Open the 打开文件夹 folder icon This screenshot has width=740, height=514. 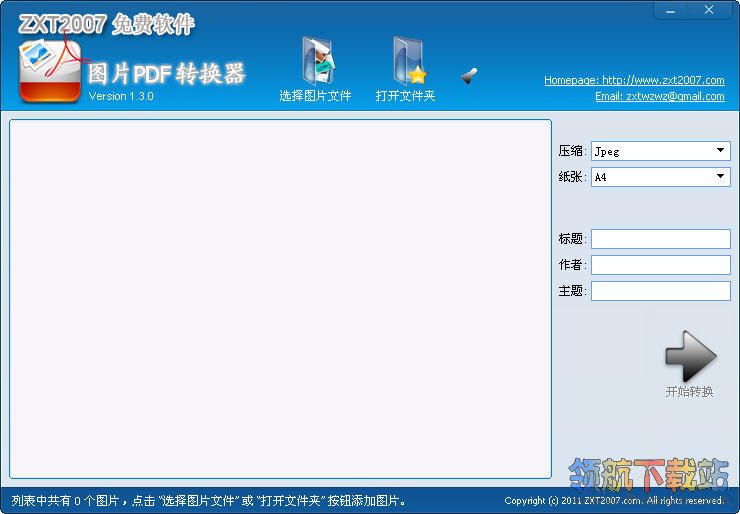[409, 61]
